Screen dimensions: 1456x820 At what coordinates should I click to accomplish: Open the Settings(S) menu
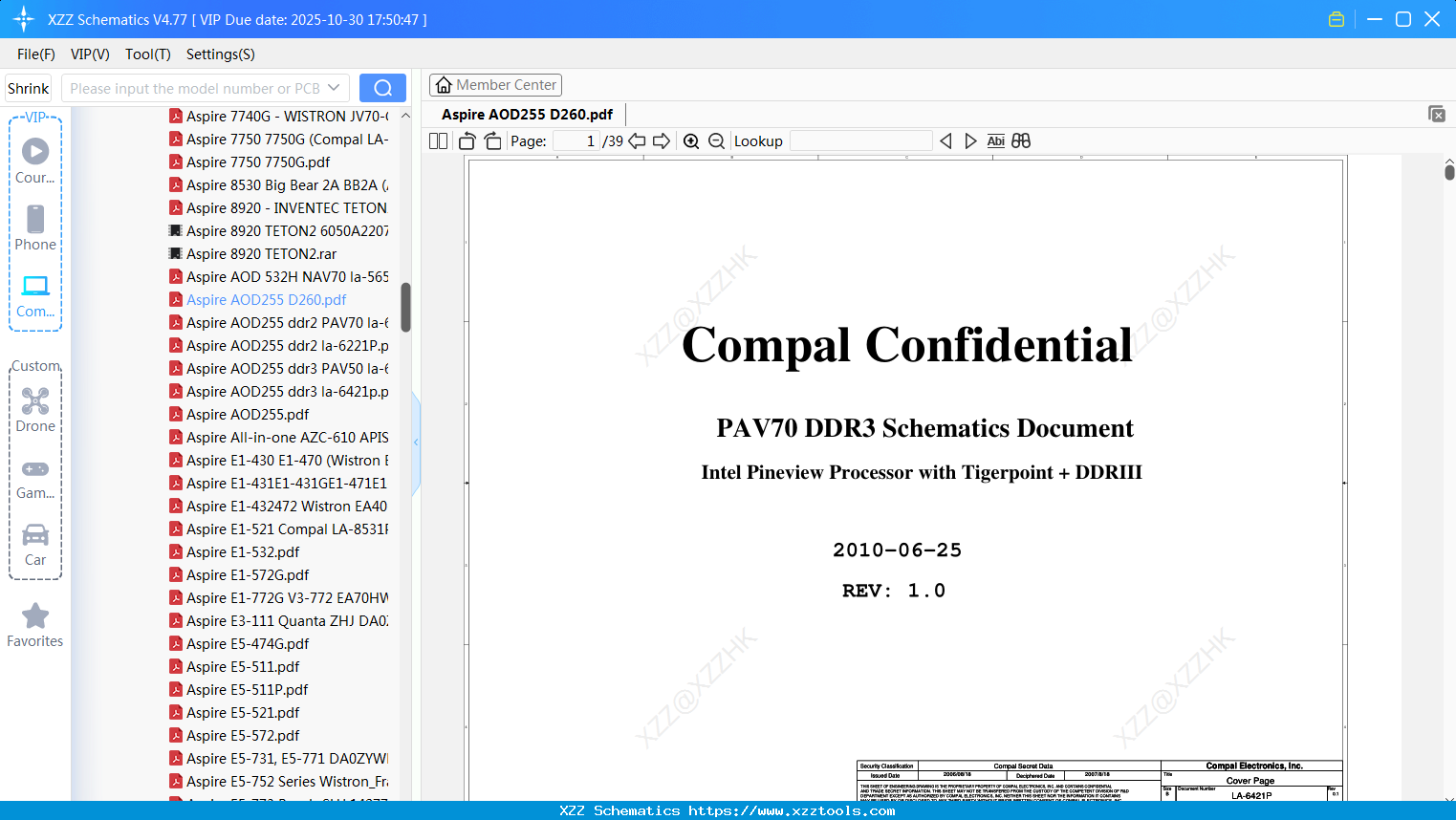click(x=220, y=54)
